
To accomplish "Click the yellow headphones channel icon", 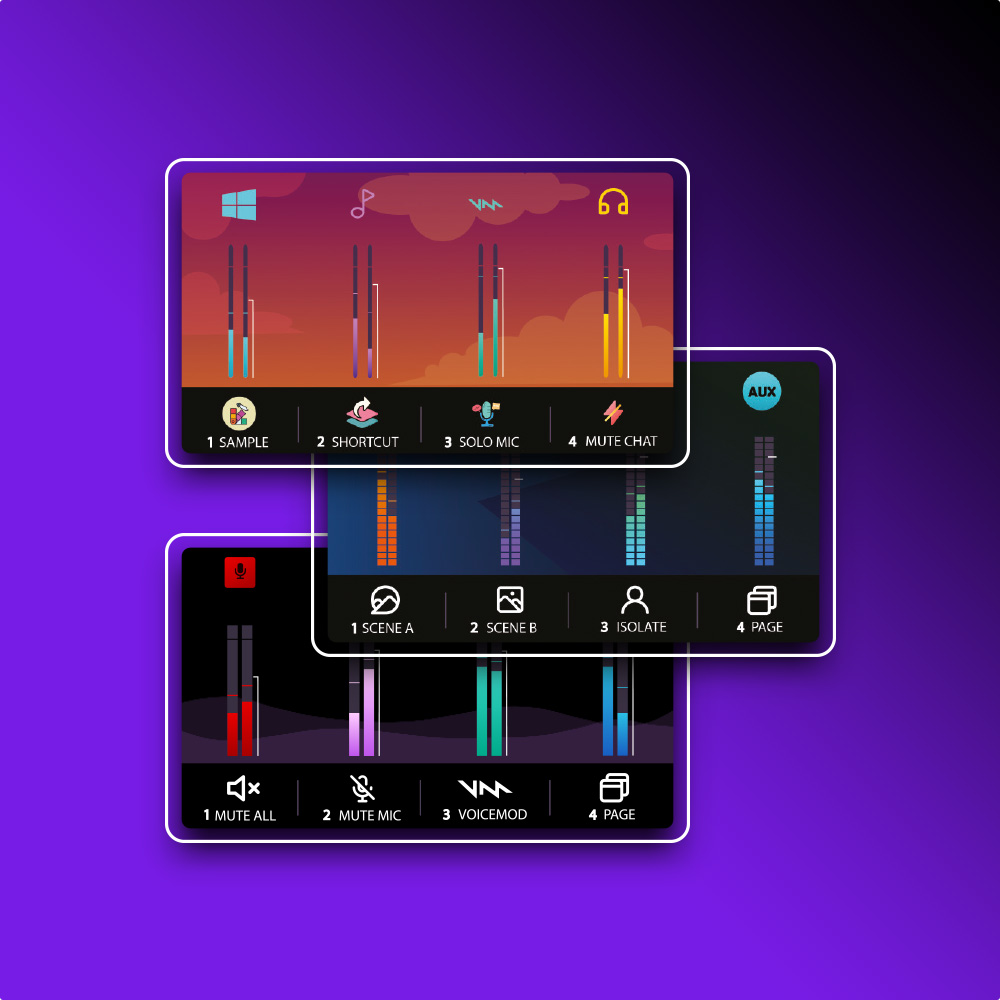I will pyautogui.click(x=613, y=203).
